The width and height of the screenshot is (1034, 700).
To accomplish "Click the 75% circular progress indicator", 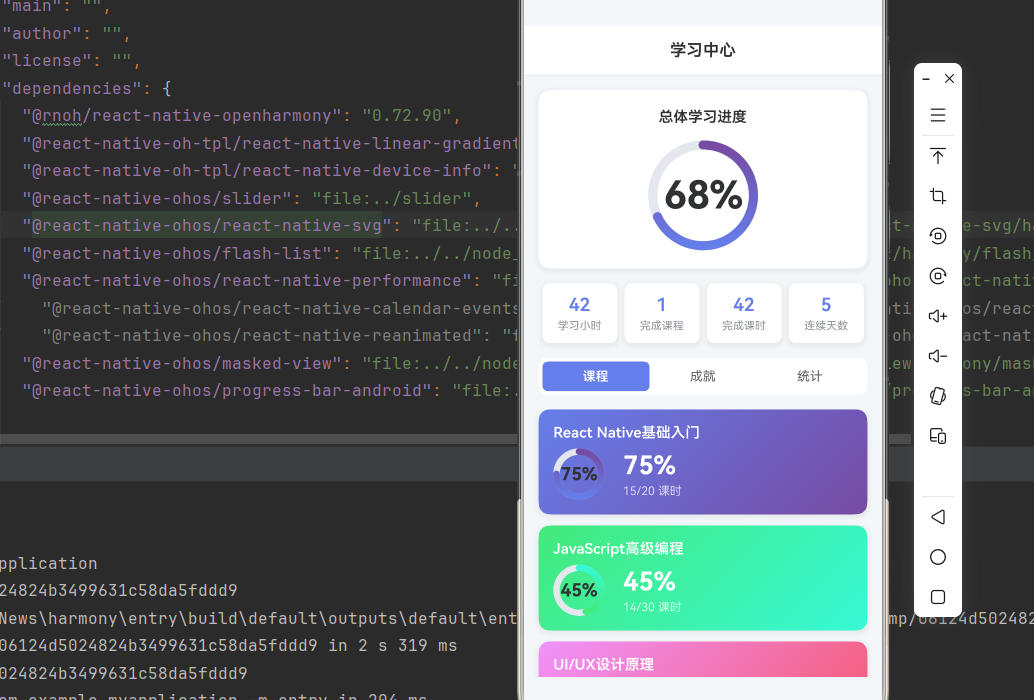I will point(579,474).
